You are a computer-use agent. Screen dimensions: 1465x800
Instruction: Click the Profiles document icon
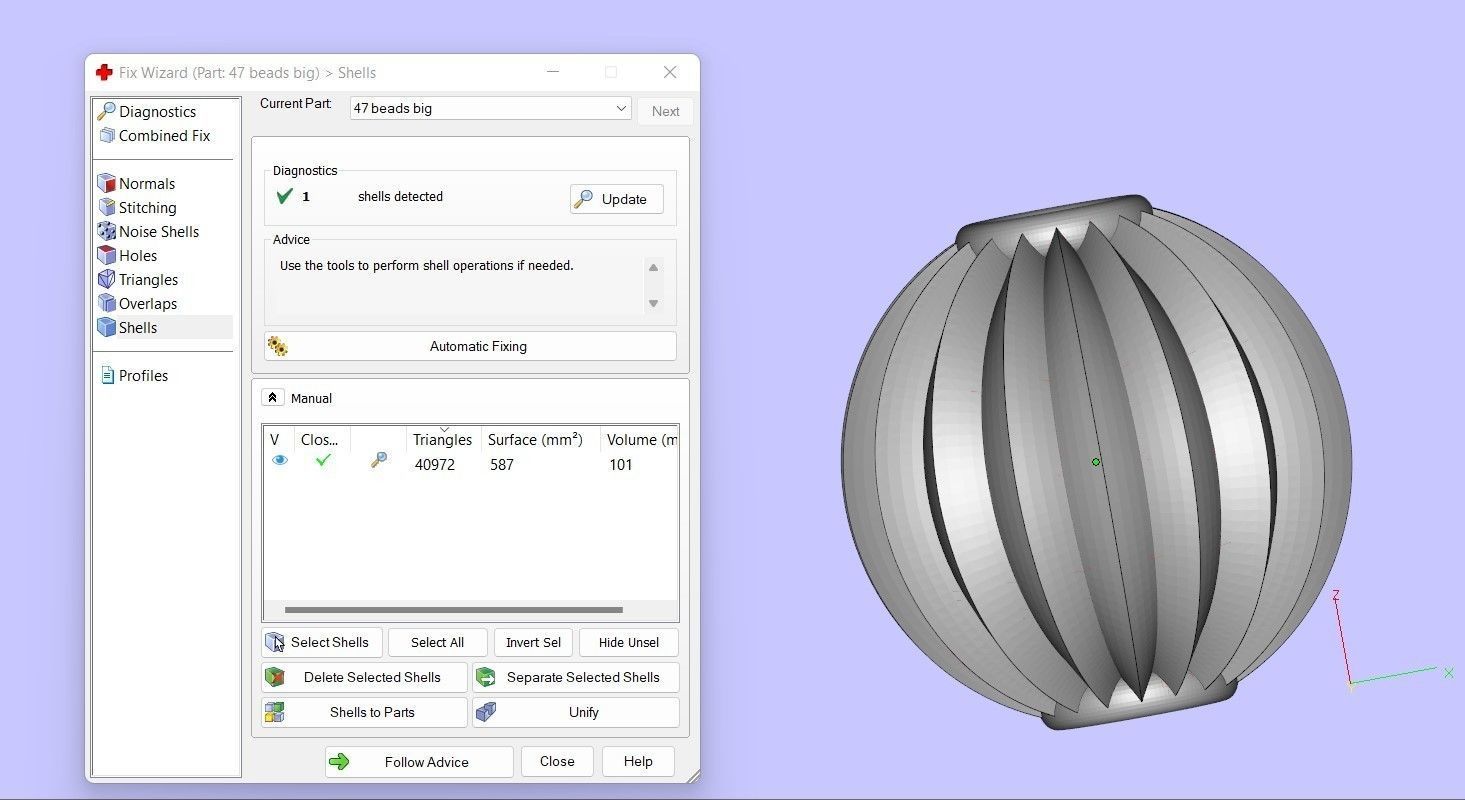[x=107, y=375]
